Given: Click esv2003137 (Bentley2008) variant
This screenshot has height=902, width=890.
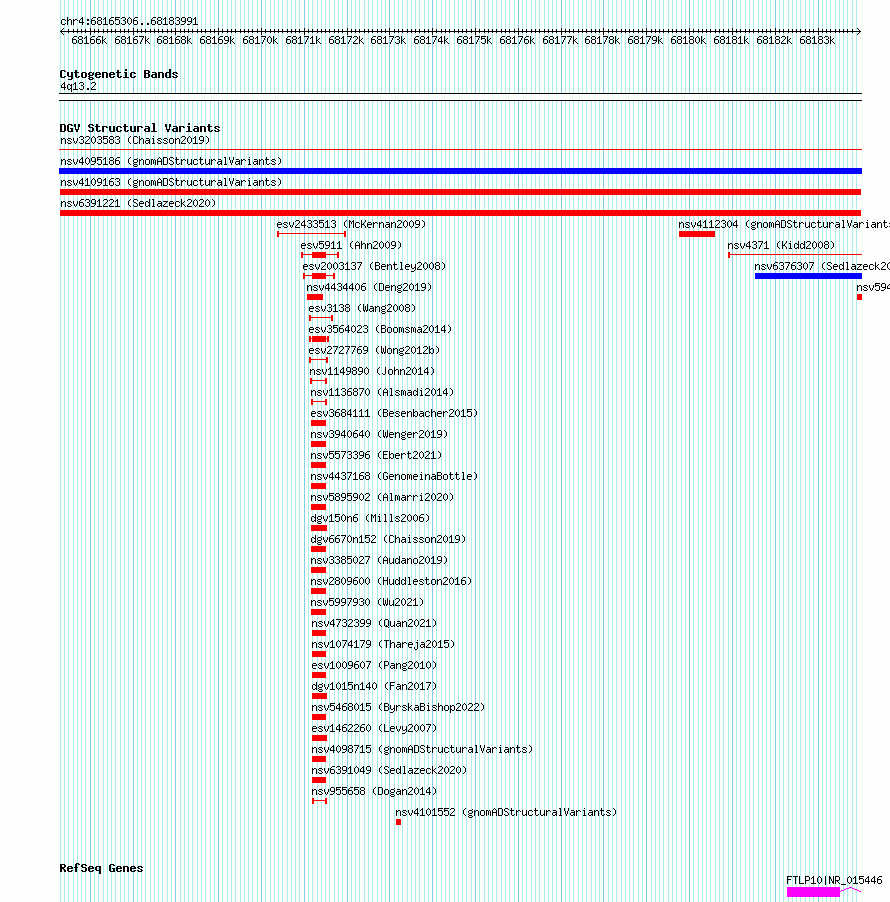Looking at the screenshot, I should coord(374,266).
